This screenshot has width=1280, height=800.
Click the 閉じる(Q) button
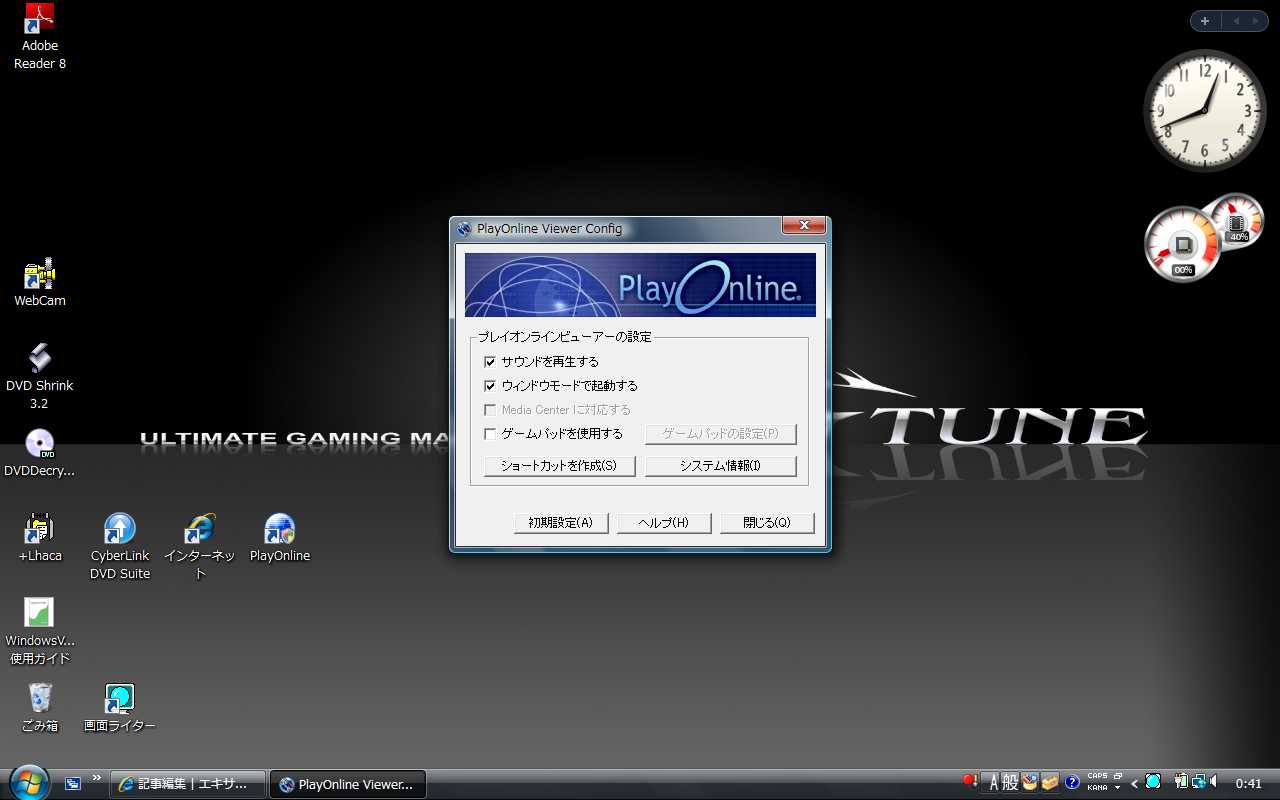point(767,523)
